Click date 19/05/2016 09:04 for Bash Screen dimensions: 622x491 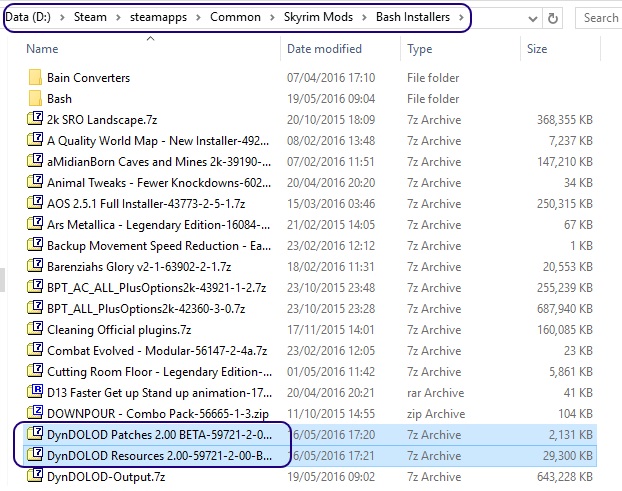click(x=331, y=99)
